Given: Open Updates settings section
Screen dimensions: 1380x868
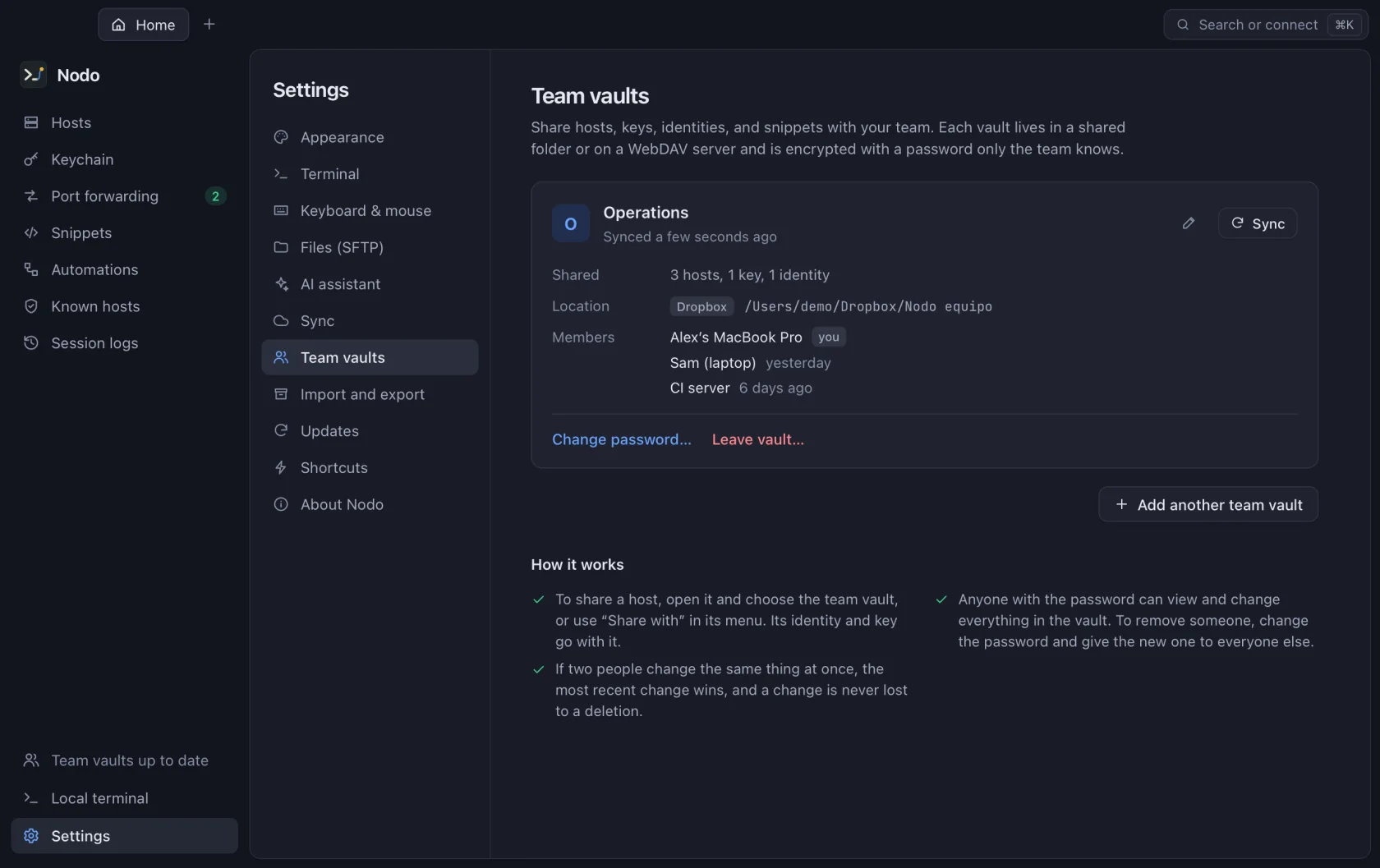Looking at the screenshot, I should point(370,431).
